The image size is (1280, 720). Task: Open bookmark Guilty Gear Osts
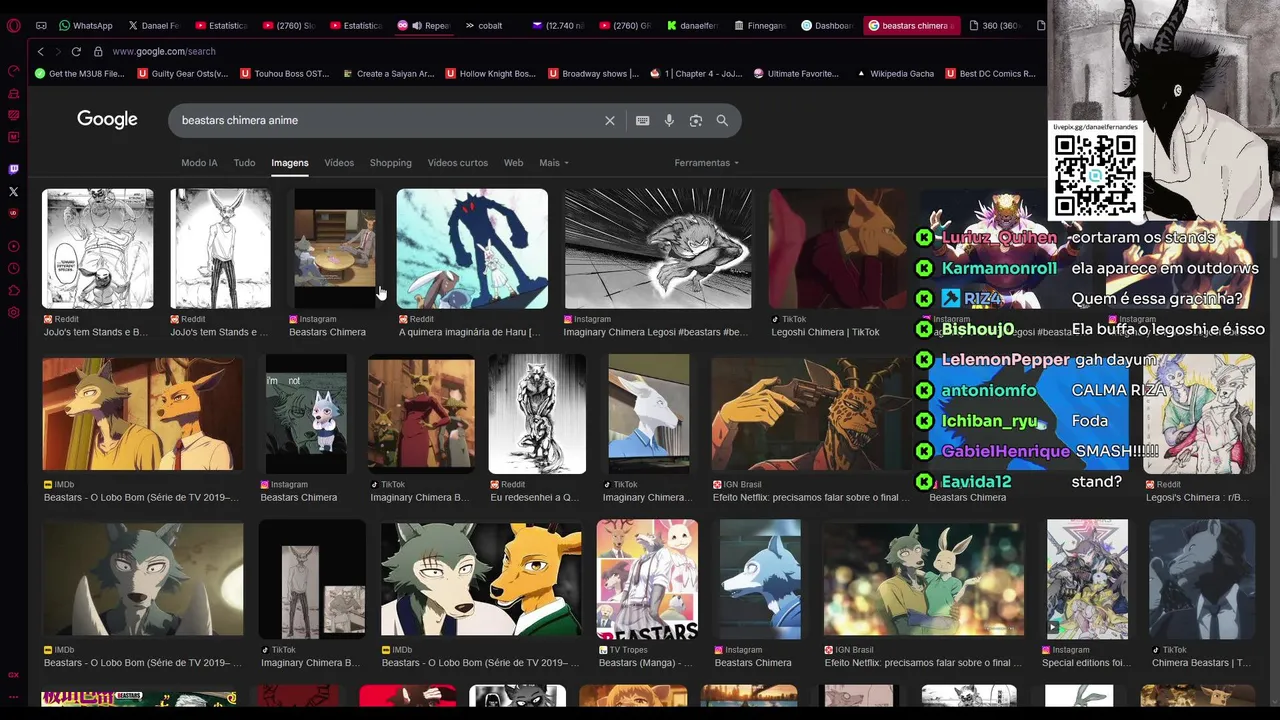click(182, 73)
